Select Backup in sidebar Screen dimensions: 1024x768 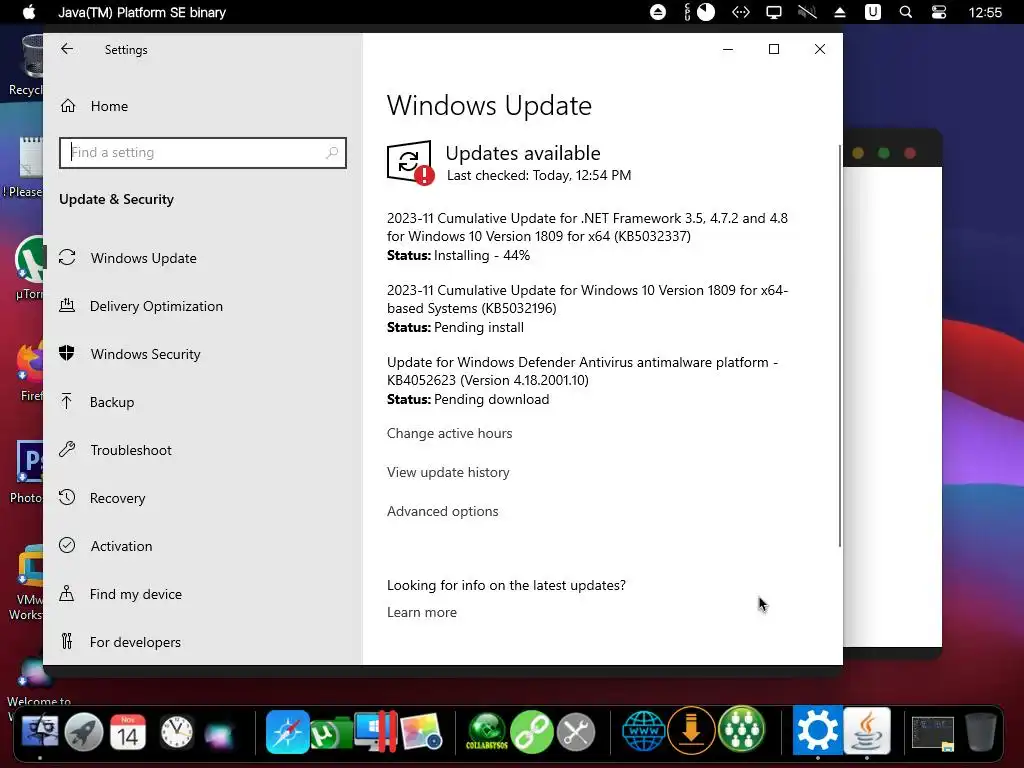[x=112, y=402]
